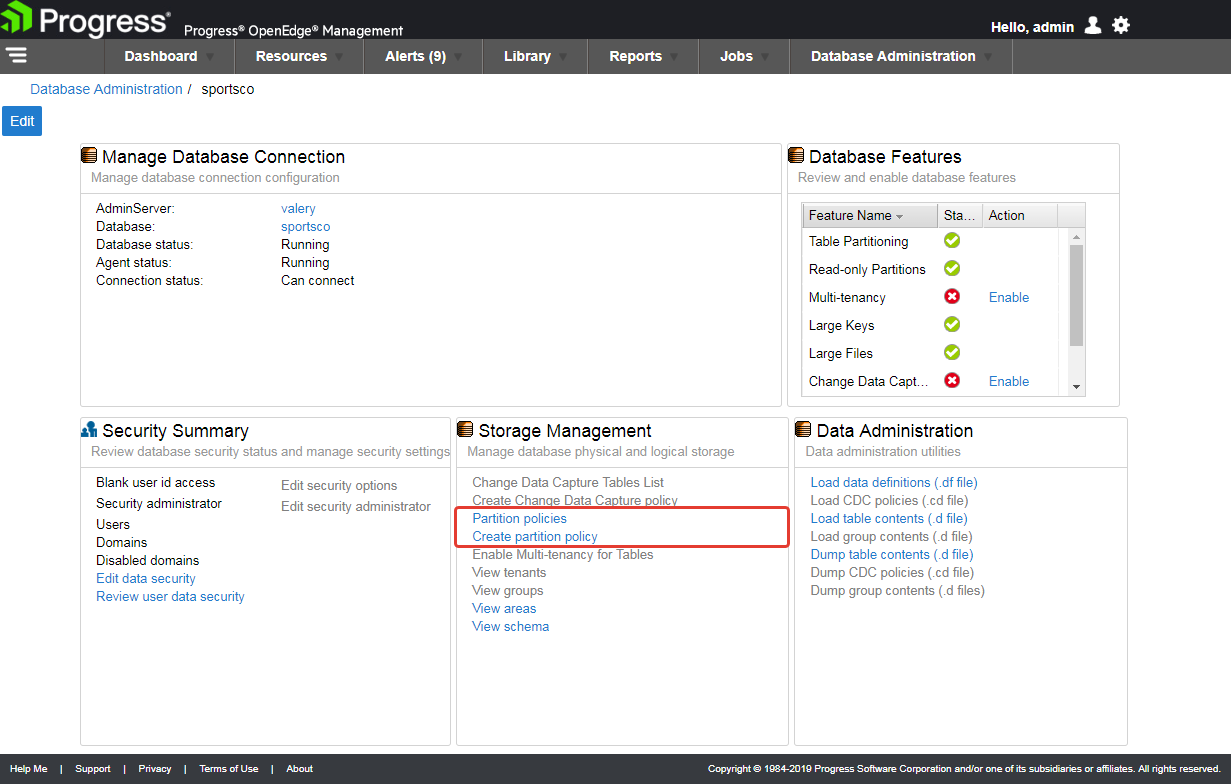The image size is (1231, 784).
Task: Enable the Multi-tenancy feature
Action: [1009, 297]
